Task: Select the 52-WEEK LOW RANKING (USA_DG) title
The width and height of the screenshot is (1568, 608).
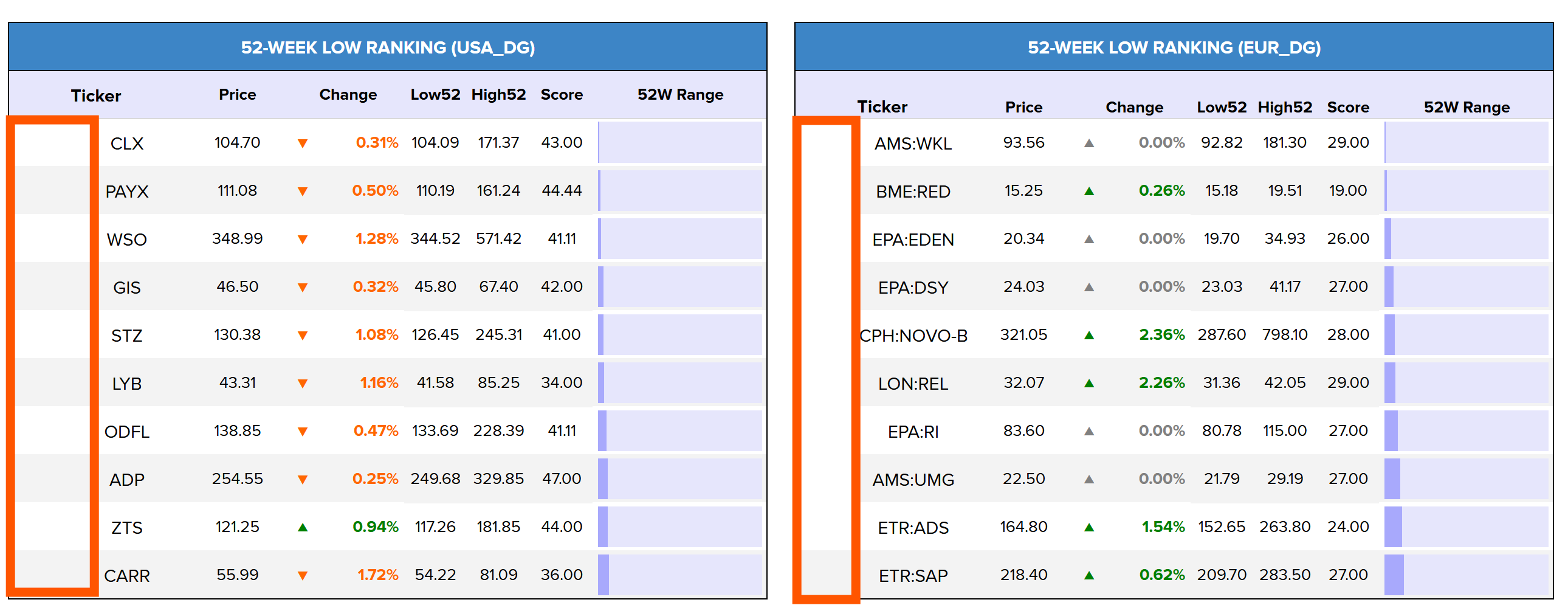Action: click(388, 47)
